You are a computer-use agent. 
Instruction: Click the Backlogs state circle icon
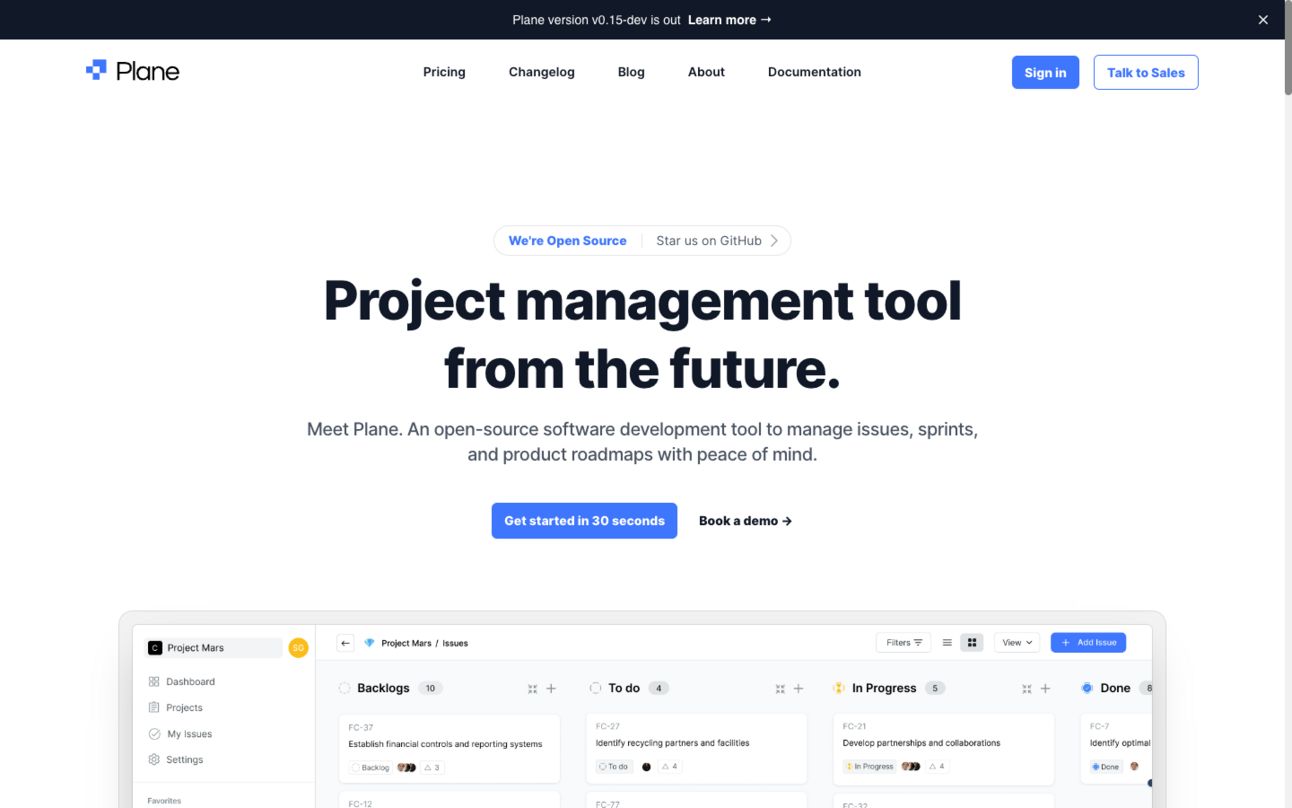point(345,688)
